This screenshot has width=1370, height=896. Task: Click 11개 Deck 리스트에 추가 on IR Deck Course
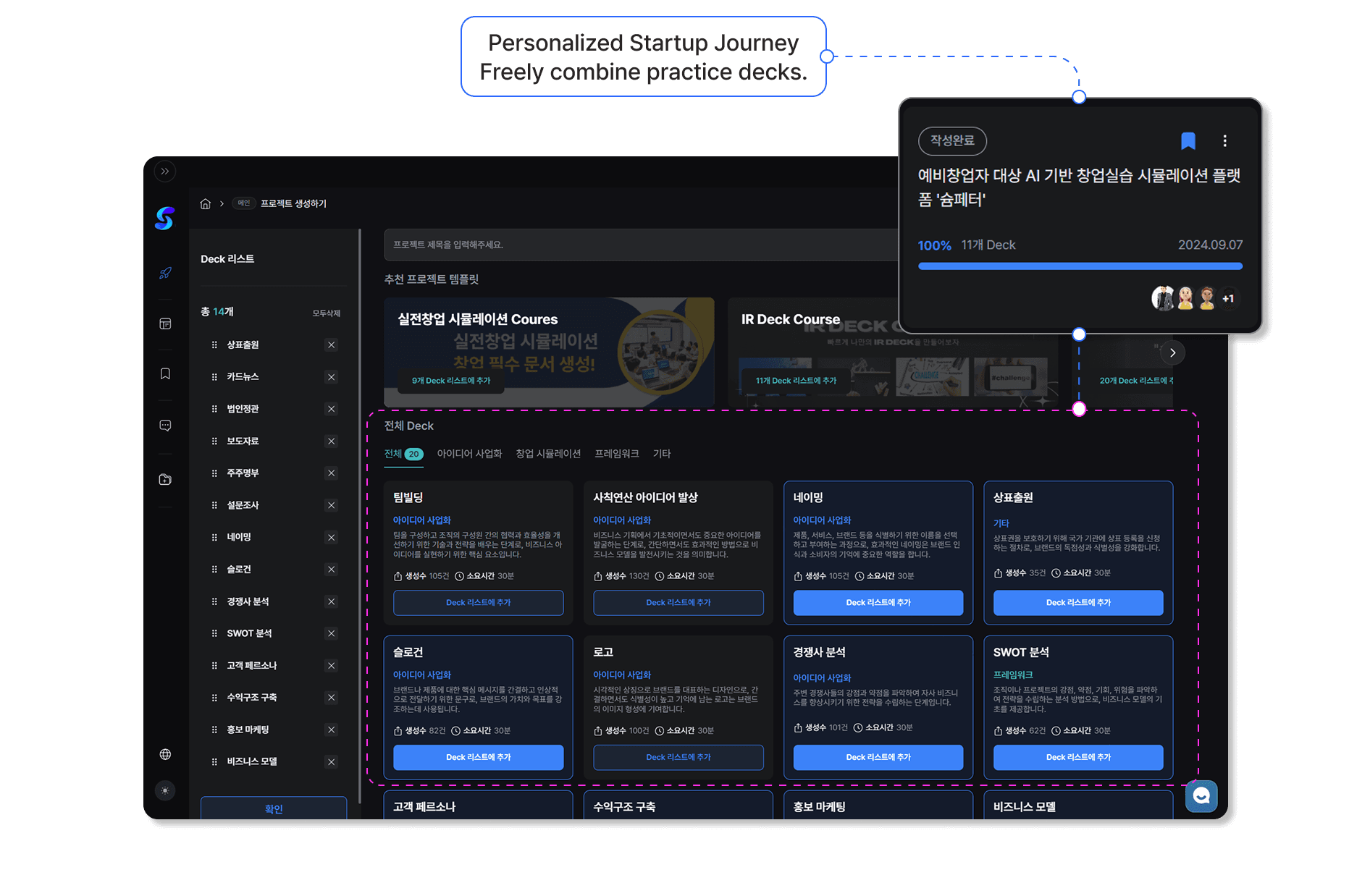796,381
